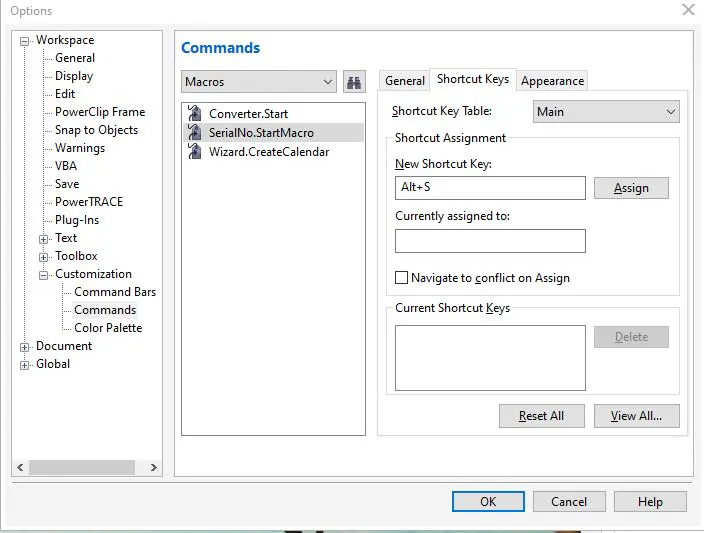Viewport: 704px width, 533px height.
Task: Select the Workspace tree item label
Action: [65, 40]
